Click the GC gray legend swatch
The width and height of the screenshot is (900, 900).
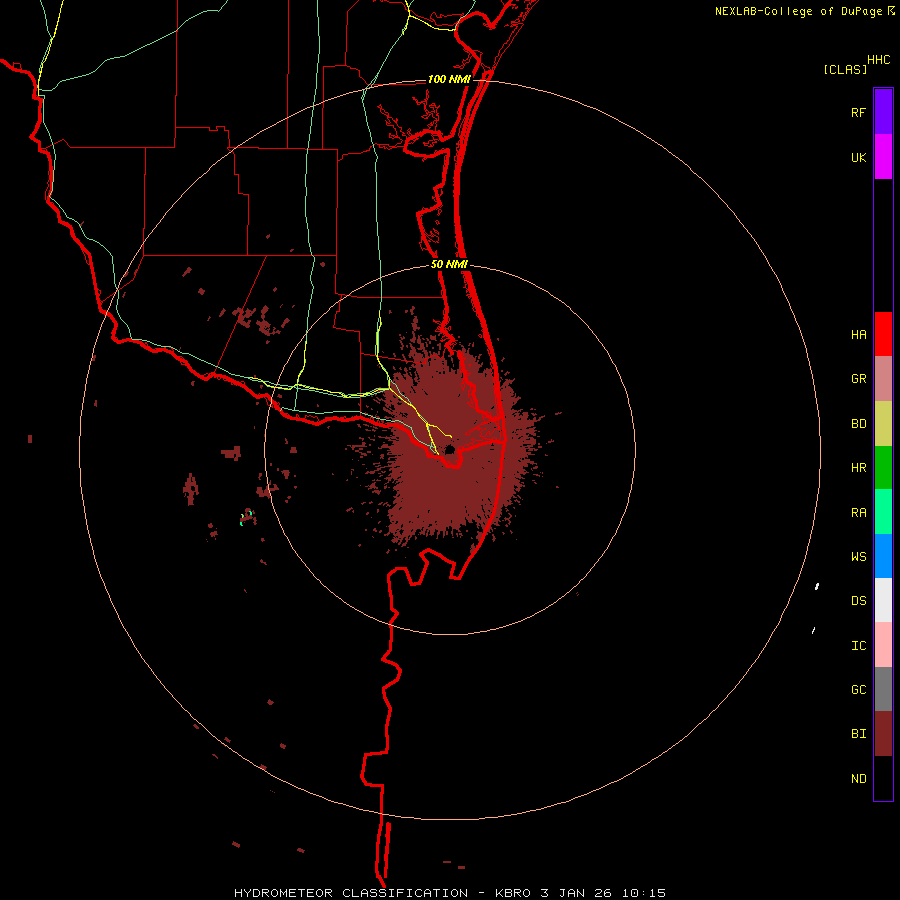pyautogui.click(x=883, y=689)
